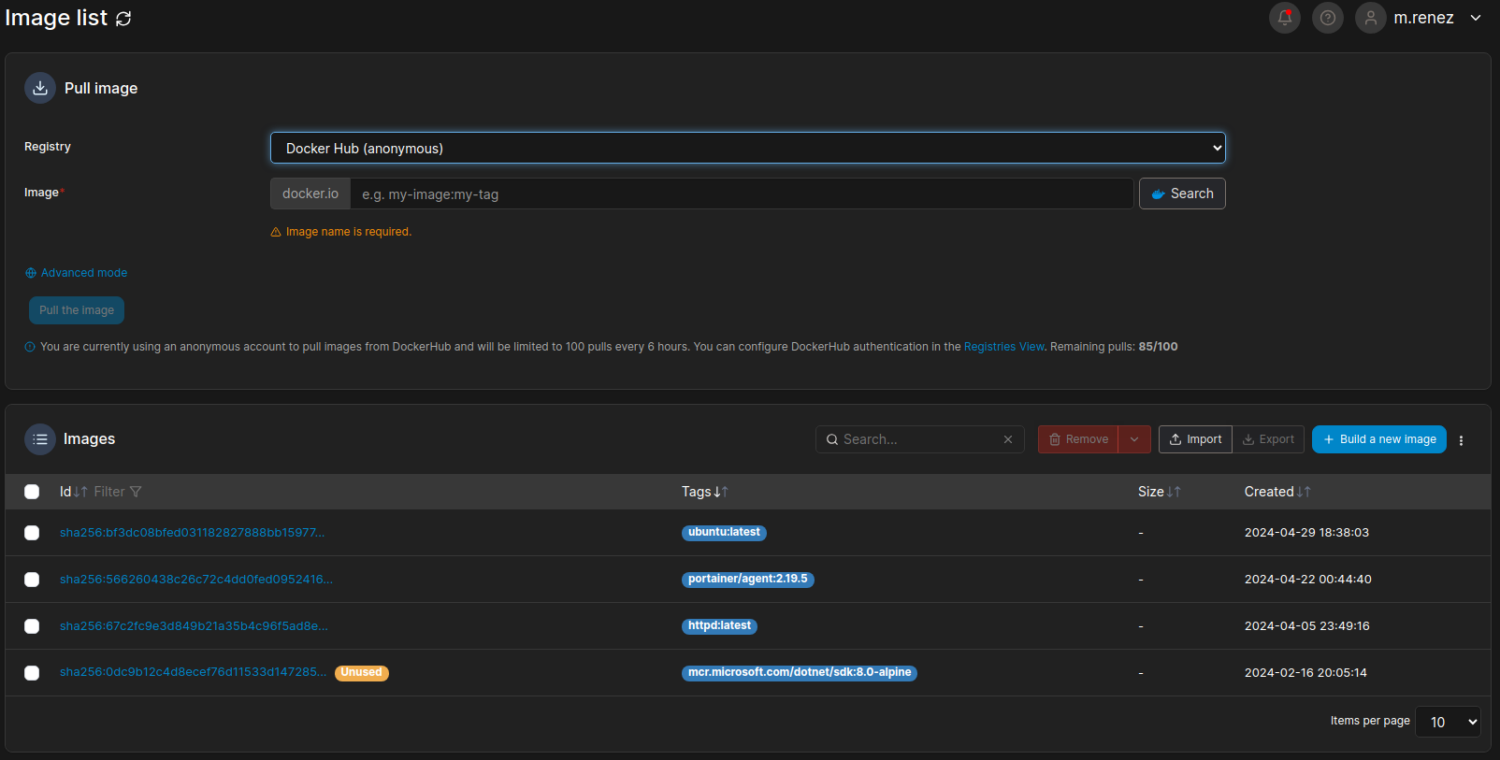This screenshot has height=760, width=1500.
Task: Open the Registries View link
Action: coord(1003,347)
